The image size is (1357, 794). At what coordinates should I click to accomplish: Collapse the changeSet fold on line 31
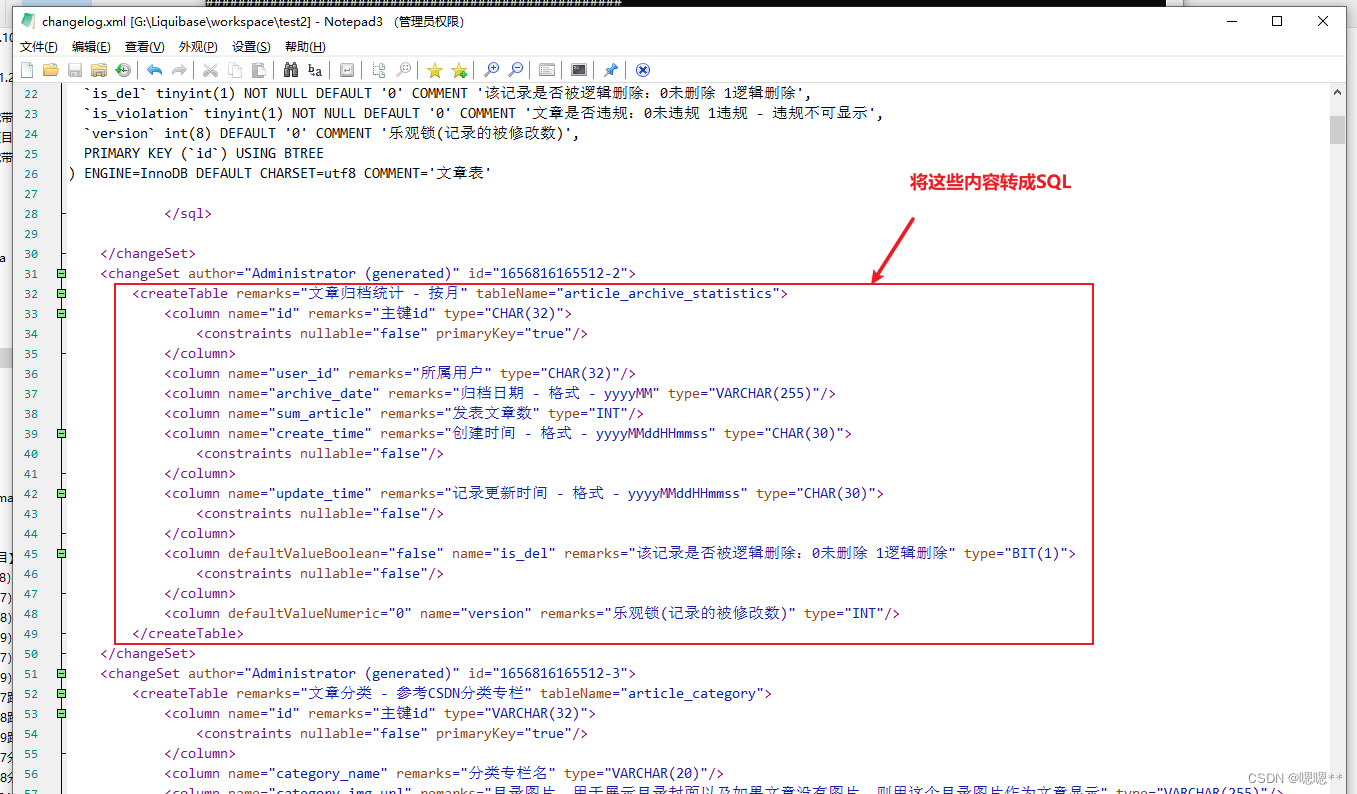click(x=61, y=273)
